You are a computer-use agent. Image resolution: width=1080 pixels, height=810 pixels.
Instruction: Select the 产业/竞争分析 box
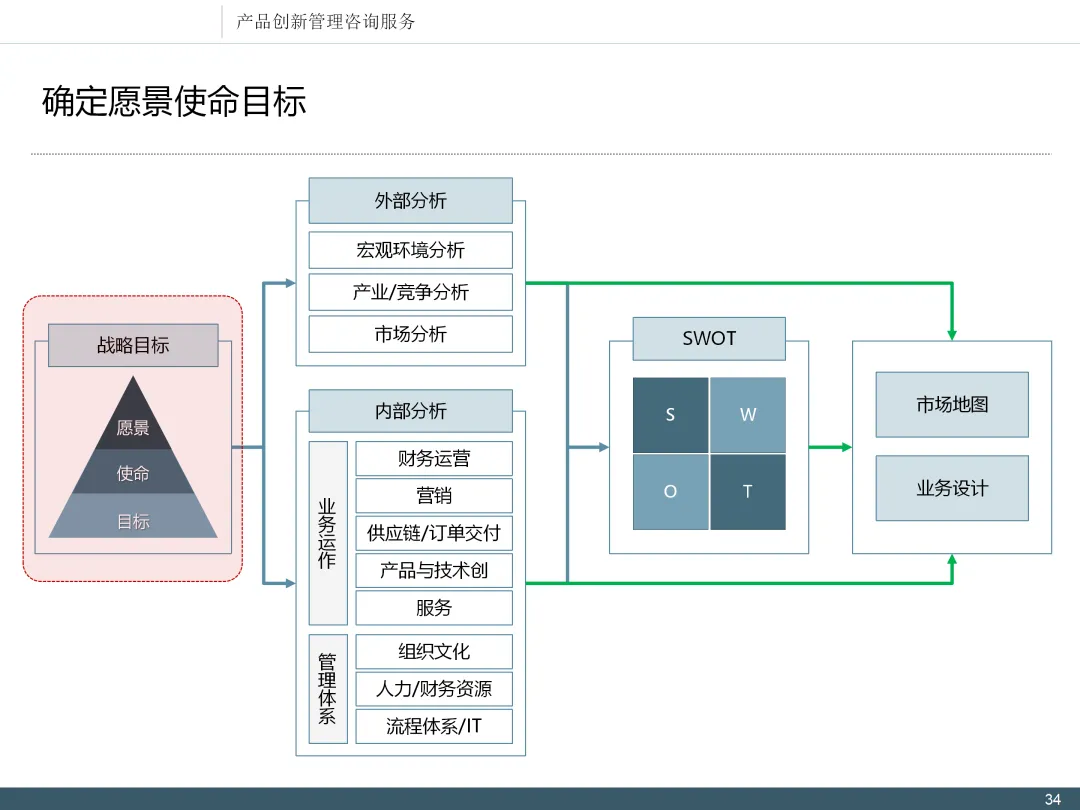411,292
